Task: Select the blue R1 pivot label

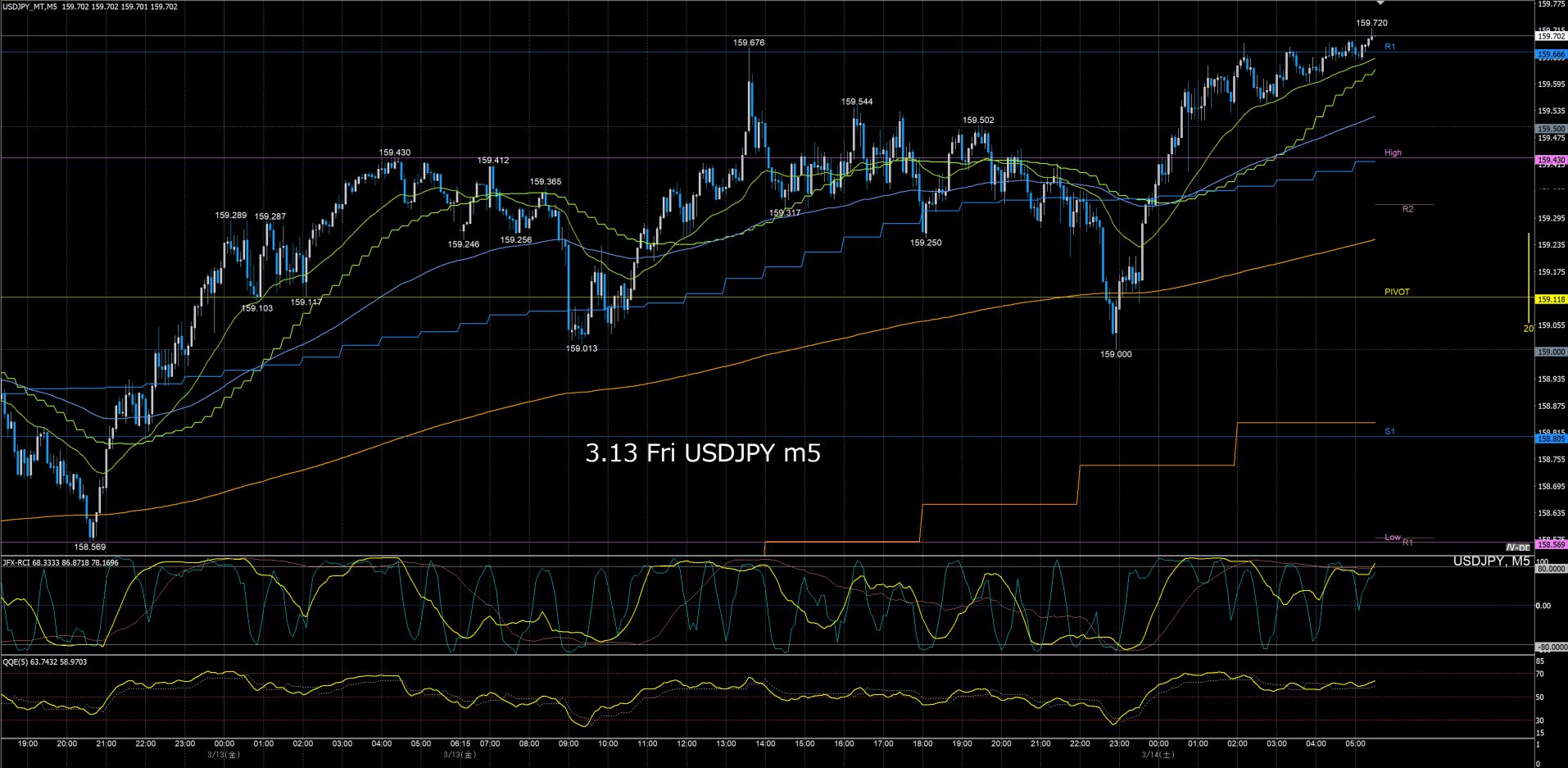Action: tap(1389, 47)
